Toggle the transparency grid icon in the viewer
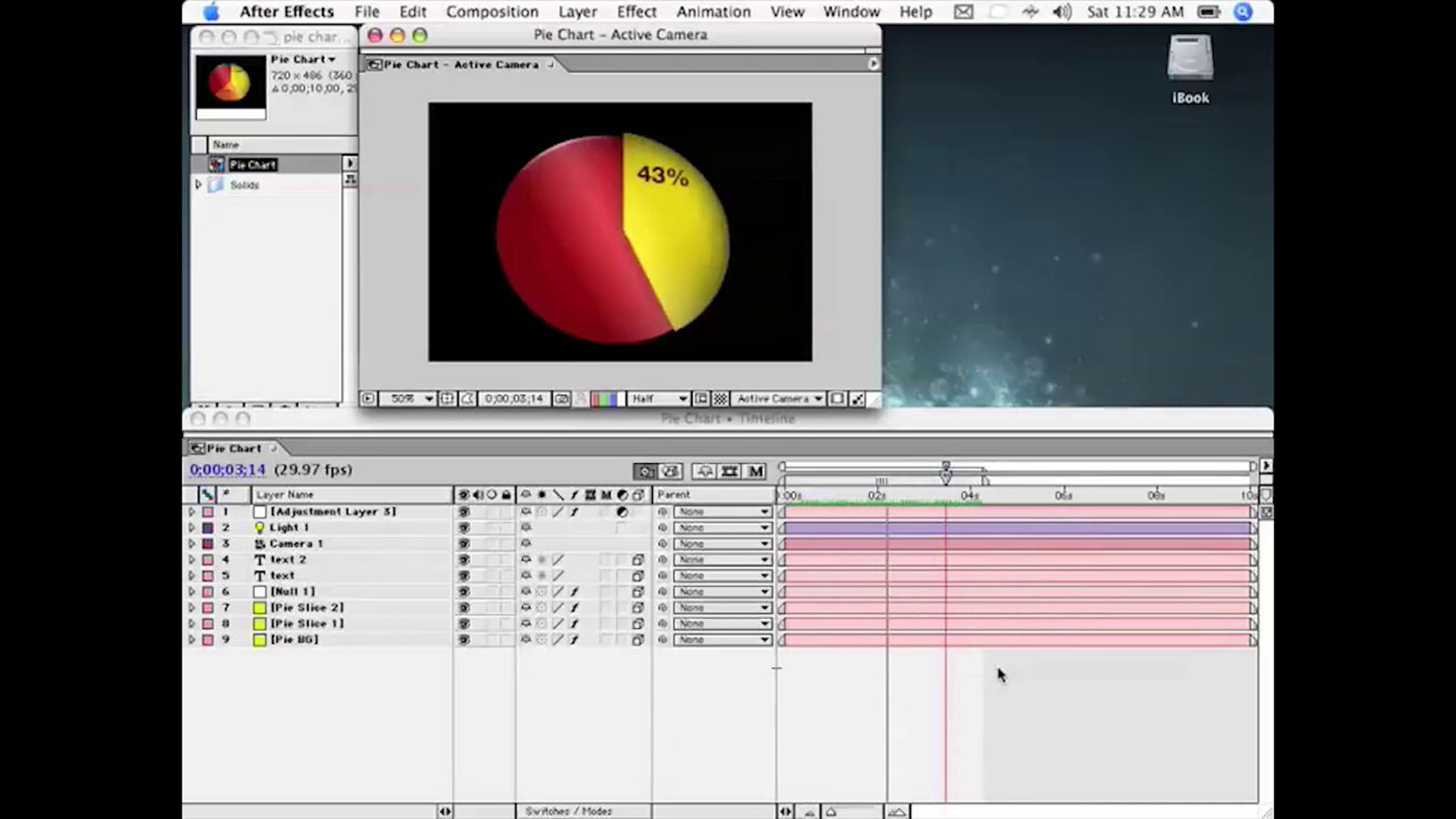 [720, 399]
